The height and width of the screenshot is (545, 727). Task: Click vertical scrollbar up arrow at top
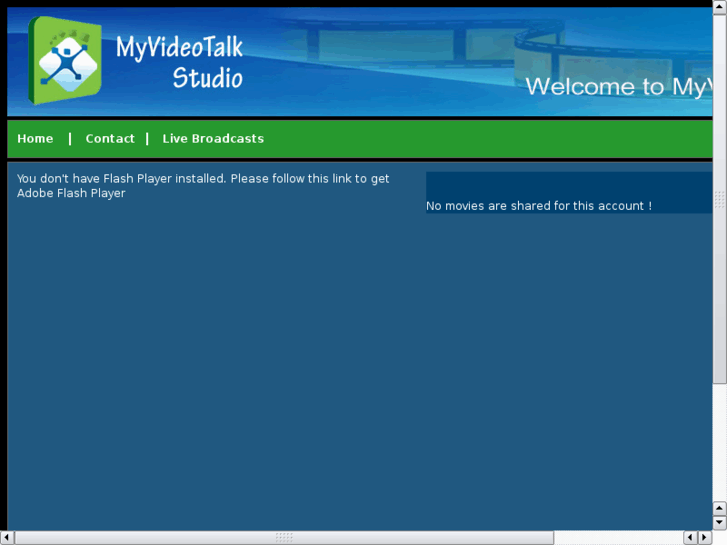click(720, 7)
